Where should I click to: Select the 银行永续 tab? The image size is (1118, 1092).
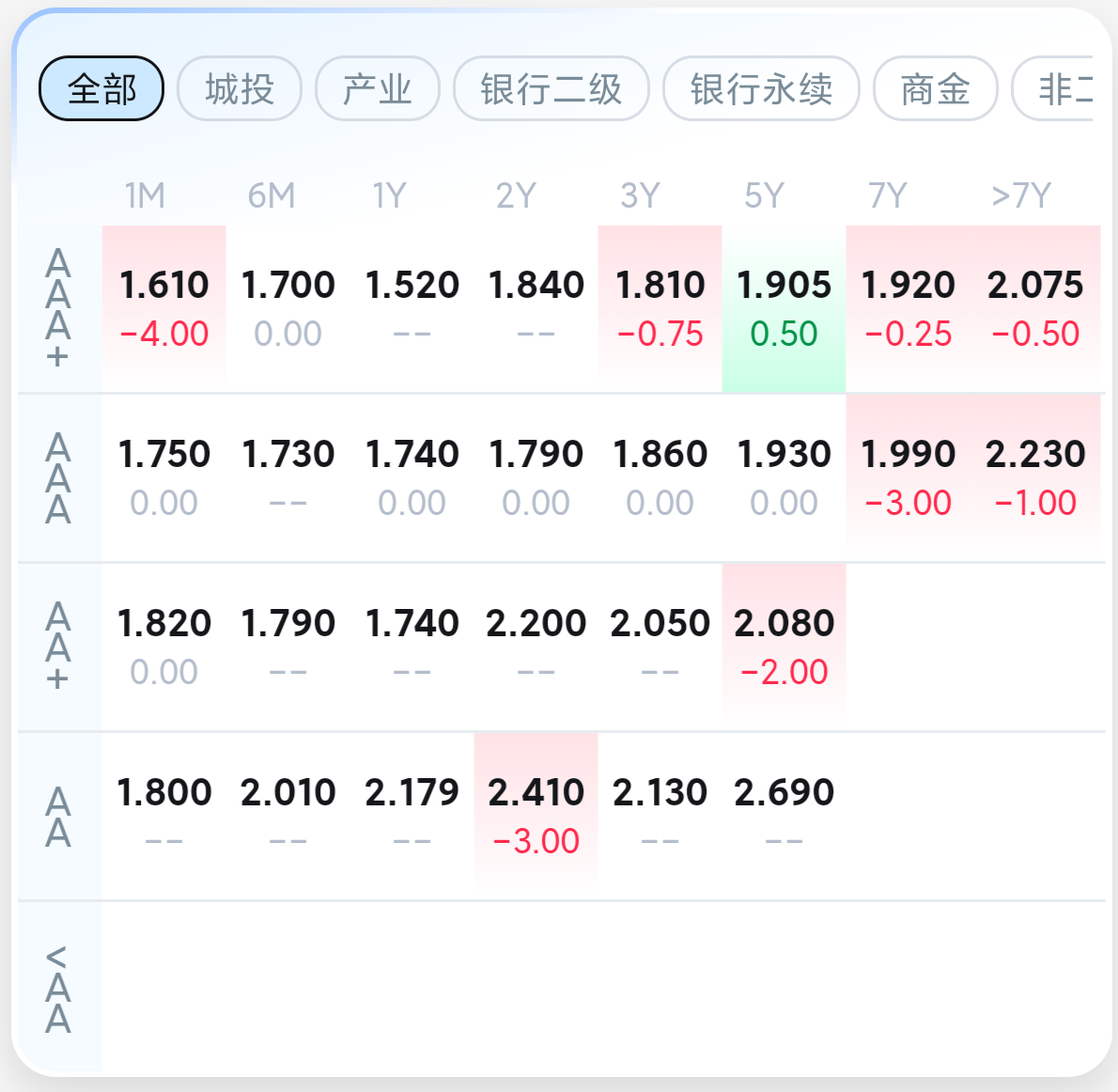pyautogui.click(x=761, y=88)
